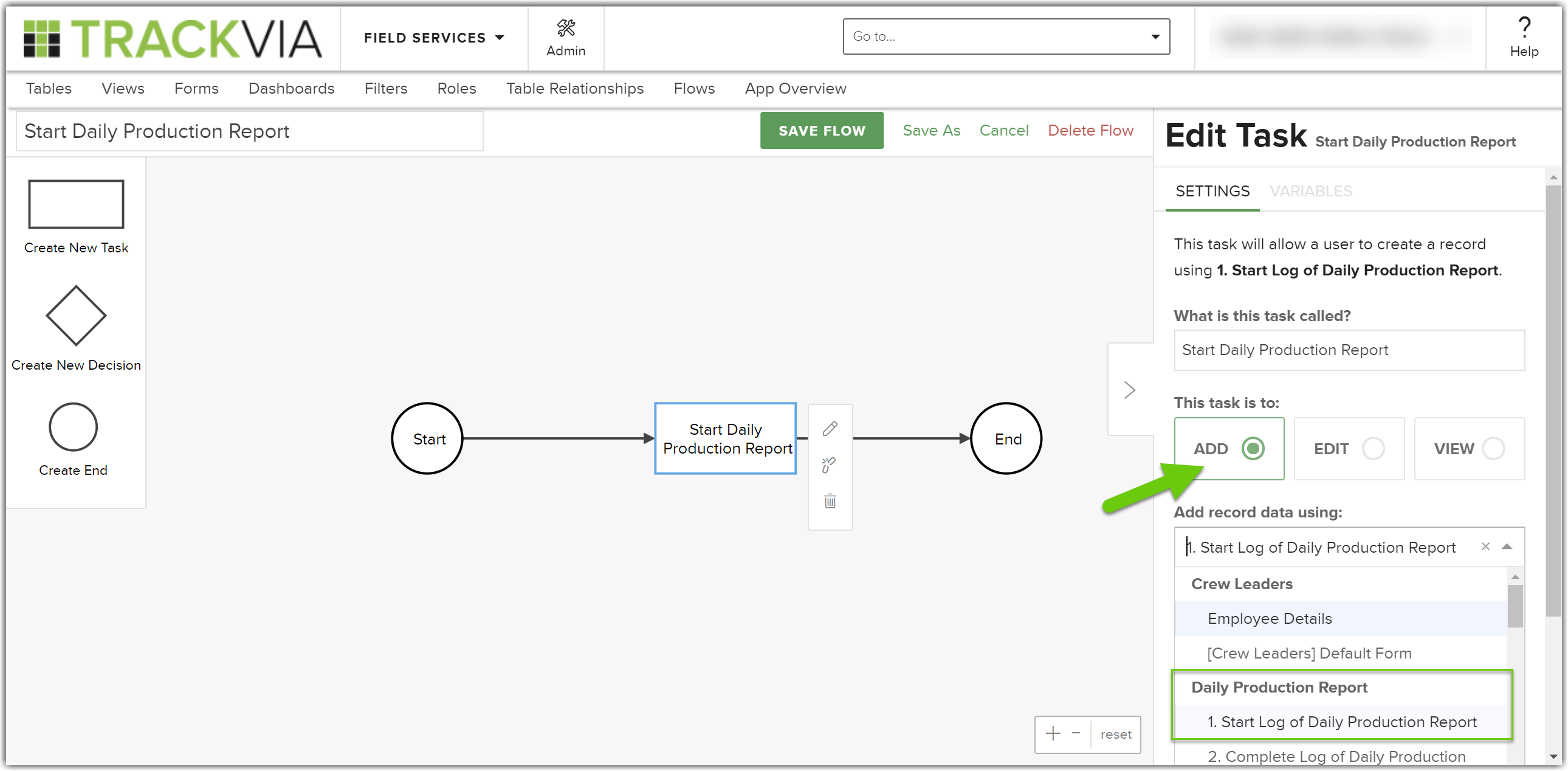The image size is (1568, 771).
Task: Open the App Overview tab
Action: pyautogui.click(x=795, y=88)
